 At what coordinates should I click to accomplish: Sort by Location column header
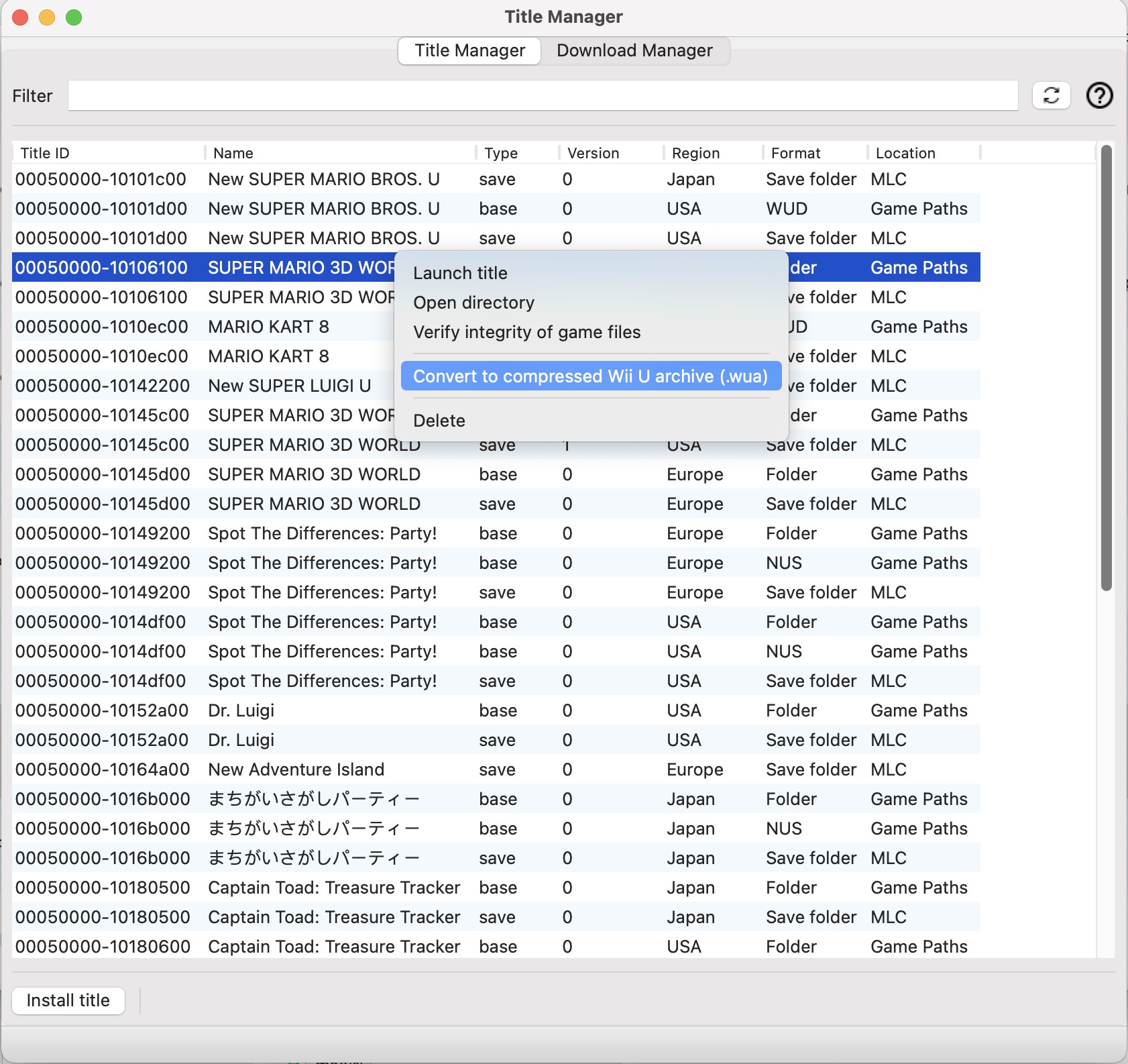(924, 153)
